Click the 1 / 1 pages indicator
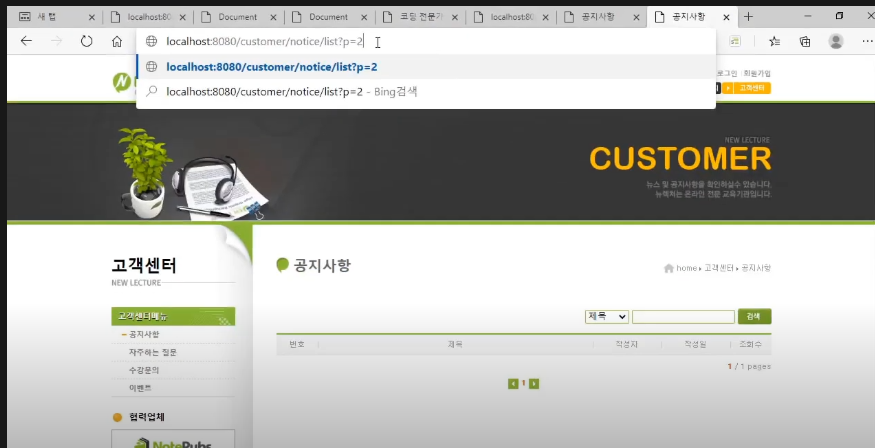The height and width of the screenshot is (448, 875). pyautogui.click(x=749, y=367)
